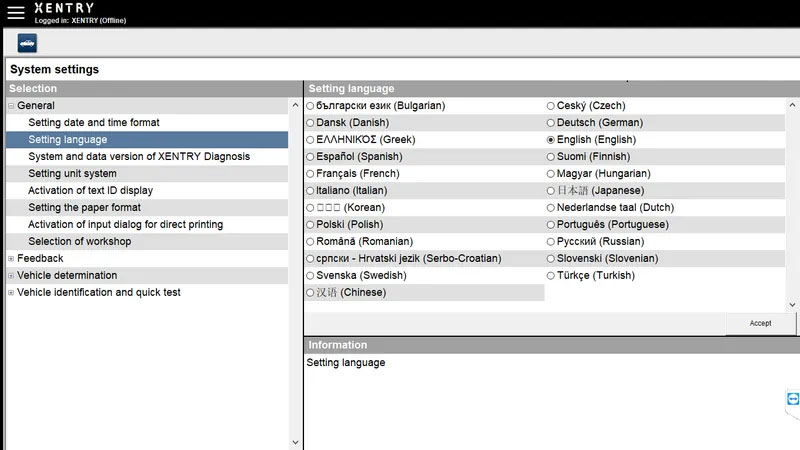
Task: Expand the Feedback tree node
Action: coord(11,259)
